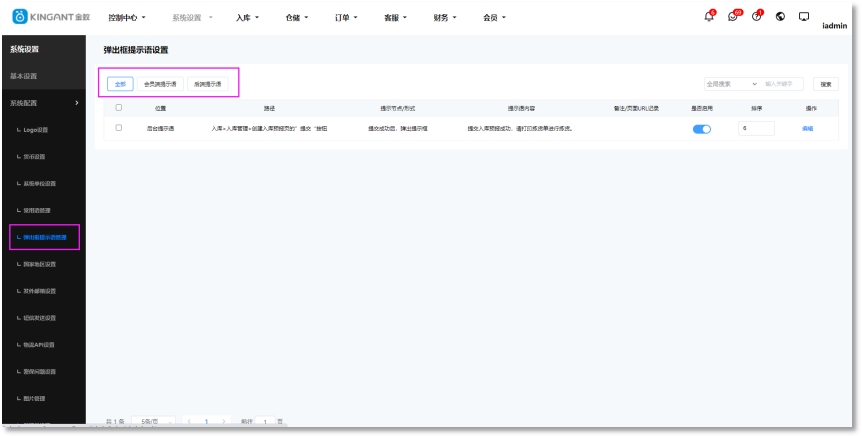Image resolution: width=862 pixels, height=437 pixels.
Task: Toggle the 是否启用 switch for 后台提示语
Action: (701, 129)
